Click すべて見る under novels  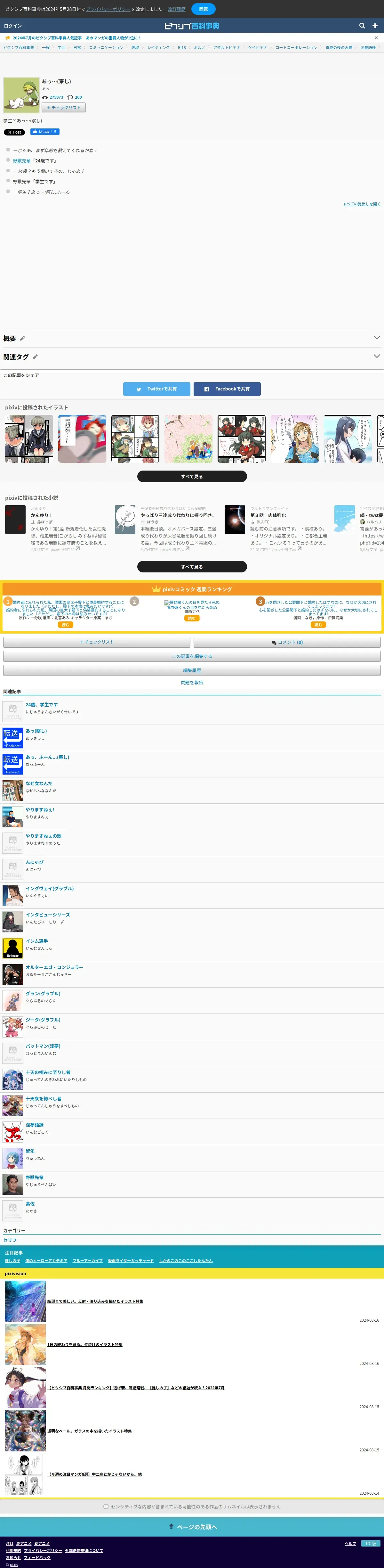[x=192, y=567]
